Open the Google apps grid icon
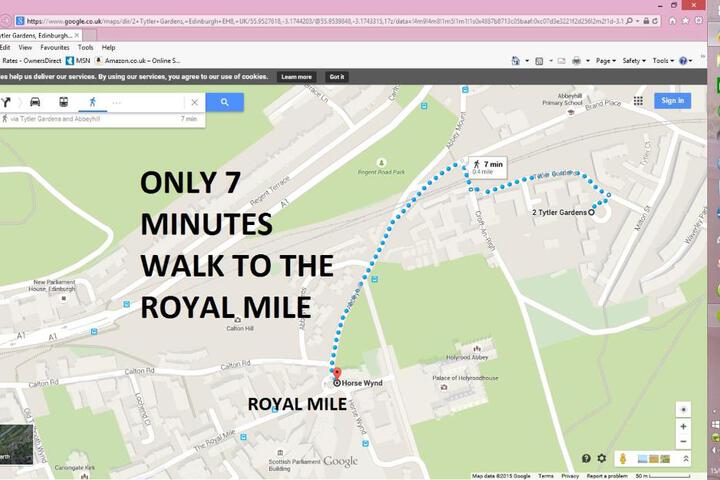This screenshot has height=480, width=720. click(x=638, y=101)
